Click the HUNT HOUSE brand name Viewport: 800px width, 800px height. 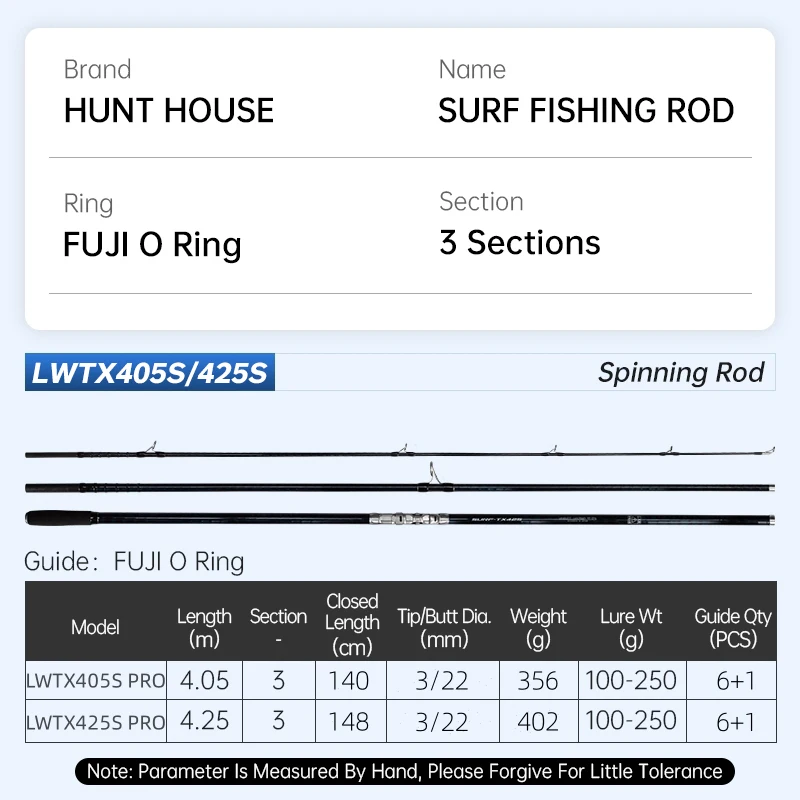click(x=169, y=110)
